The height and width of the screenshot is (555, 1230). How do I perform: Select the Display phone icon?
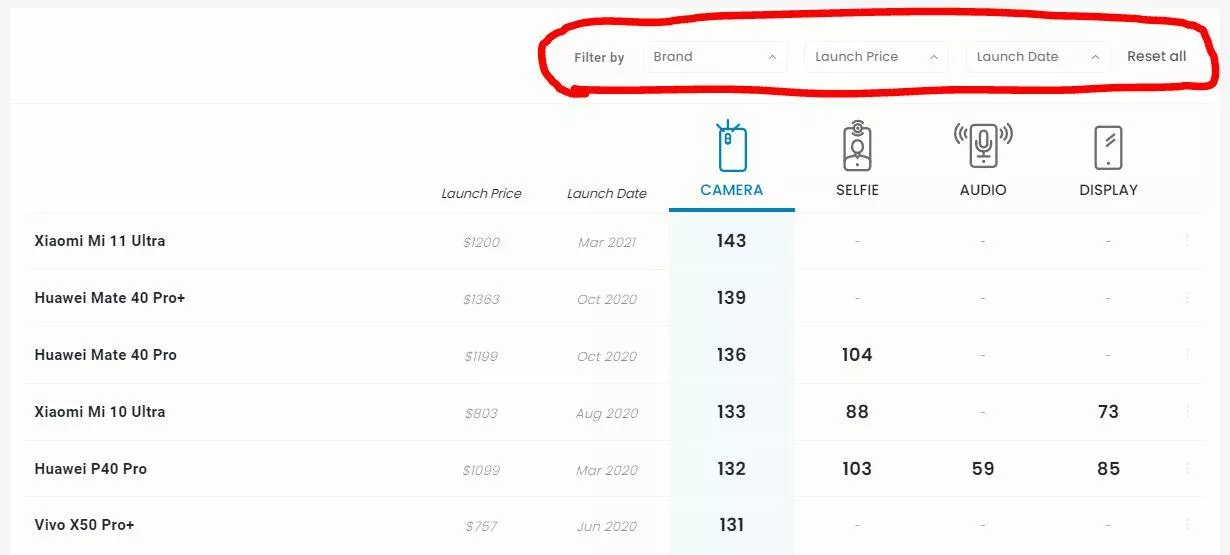tap(1108, 147)
